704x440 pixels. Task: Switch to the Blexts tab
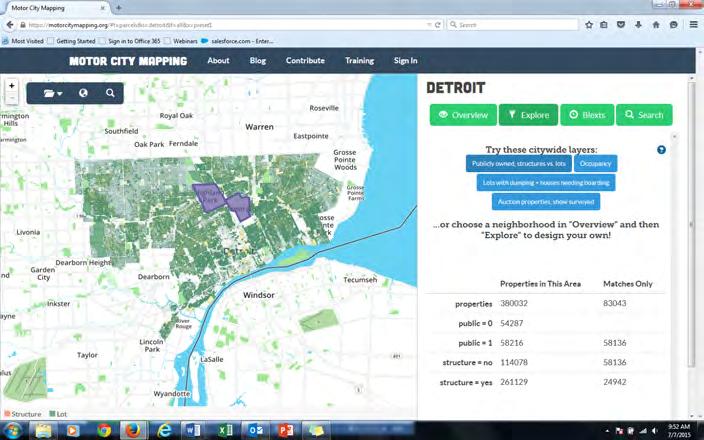pyautogui.click(x=587, y=115)
